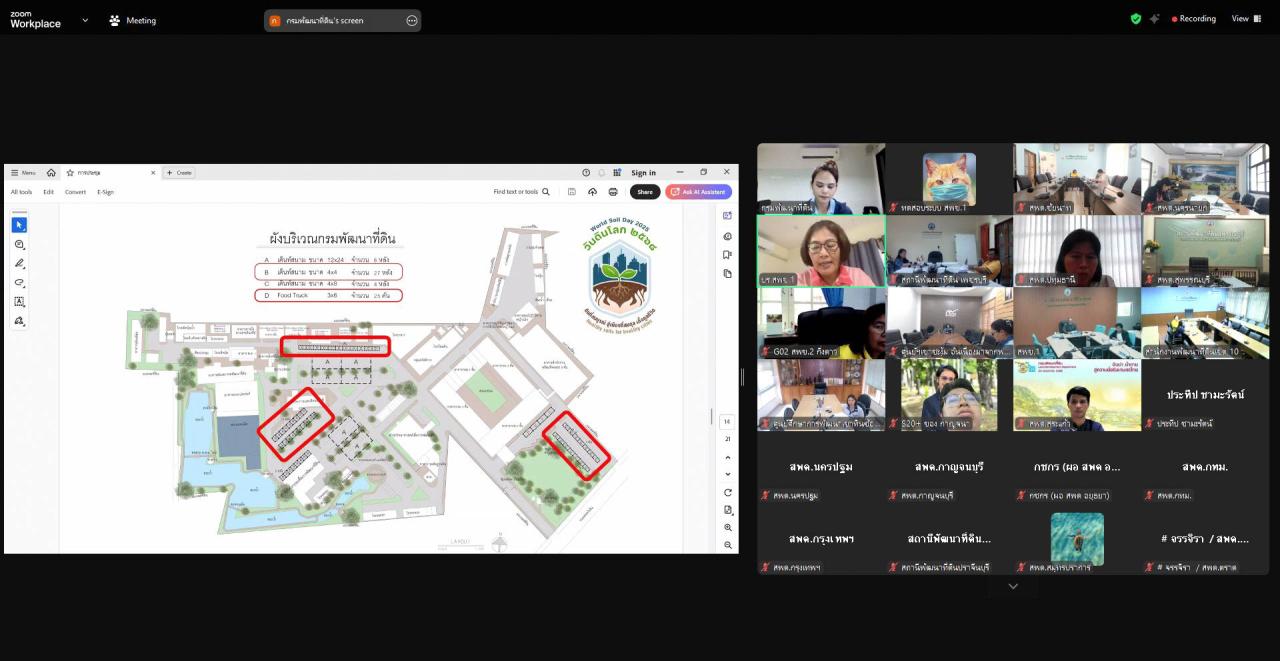Expand more participants with the down chevron

(x=1013, y=587)
